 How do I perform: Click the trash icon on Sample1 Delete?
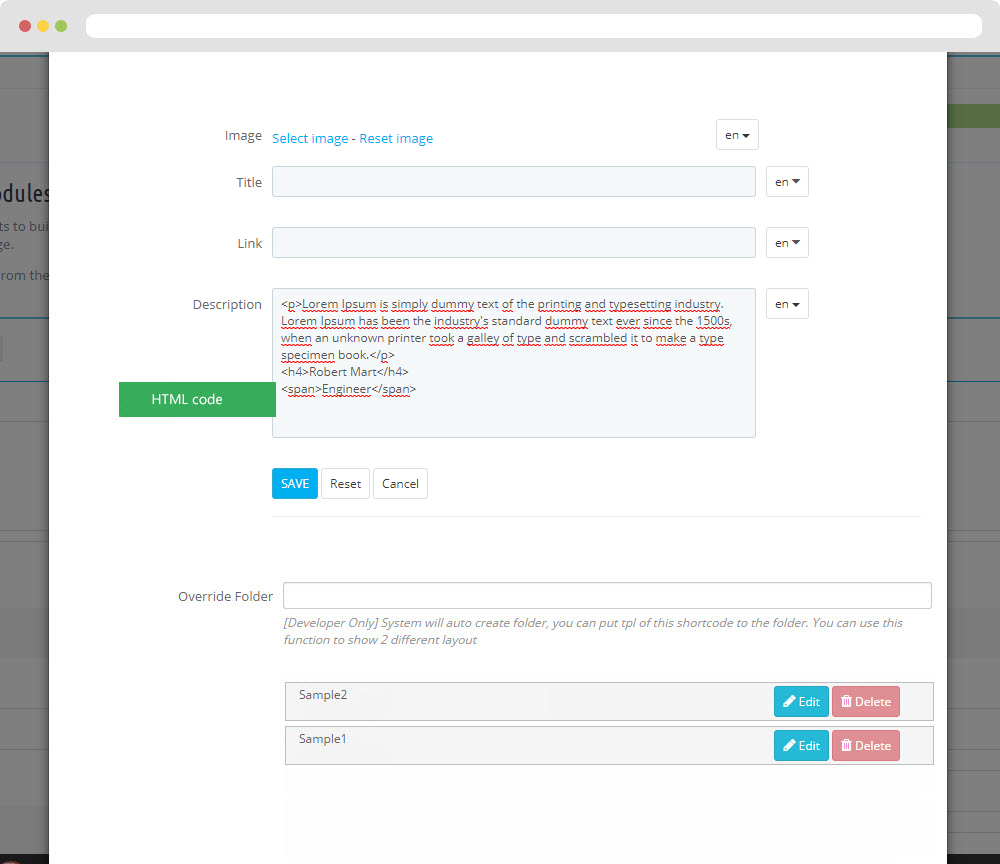tap(846, 746)
